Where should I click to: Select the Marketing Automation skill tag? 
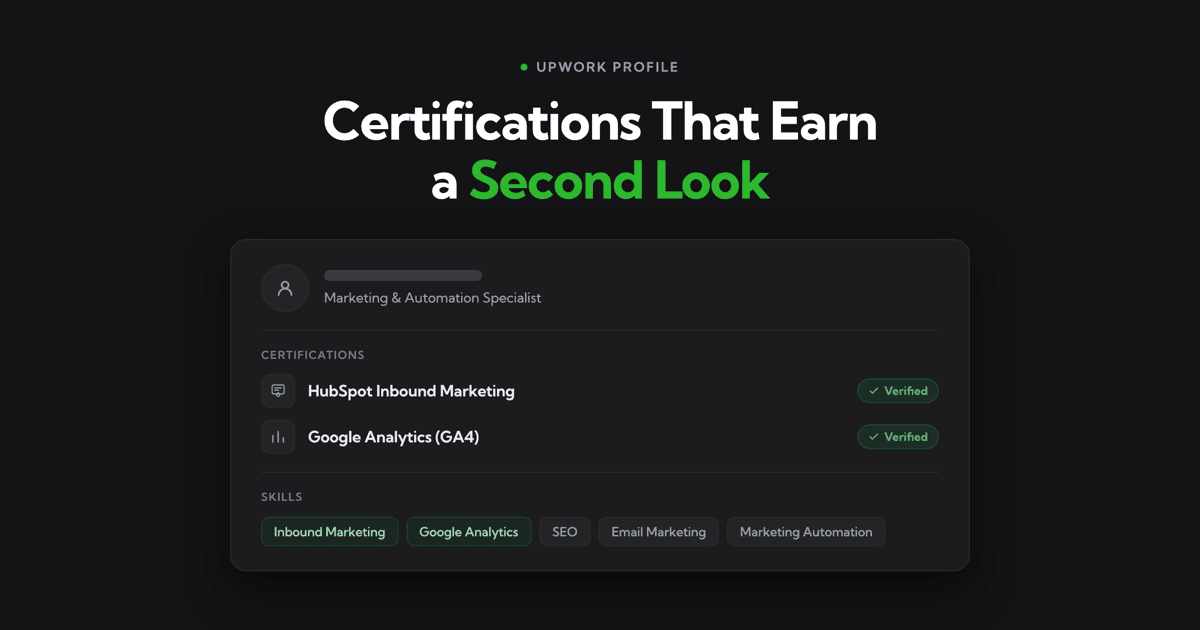tap(806, 532)
